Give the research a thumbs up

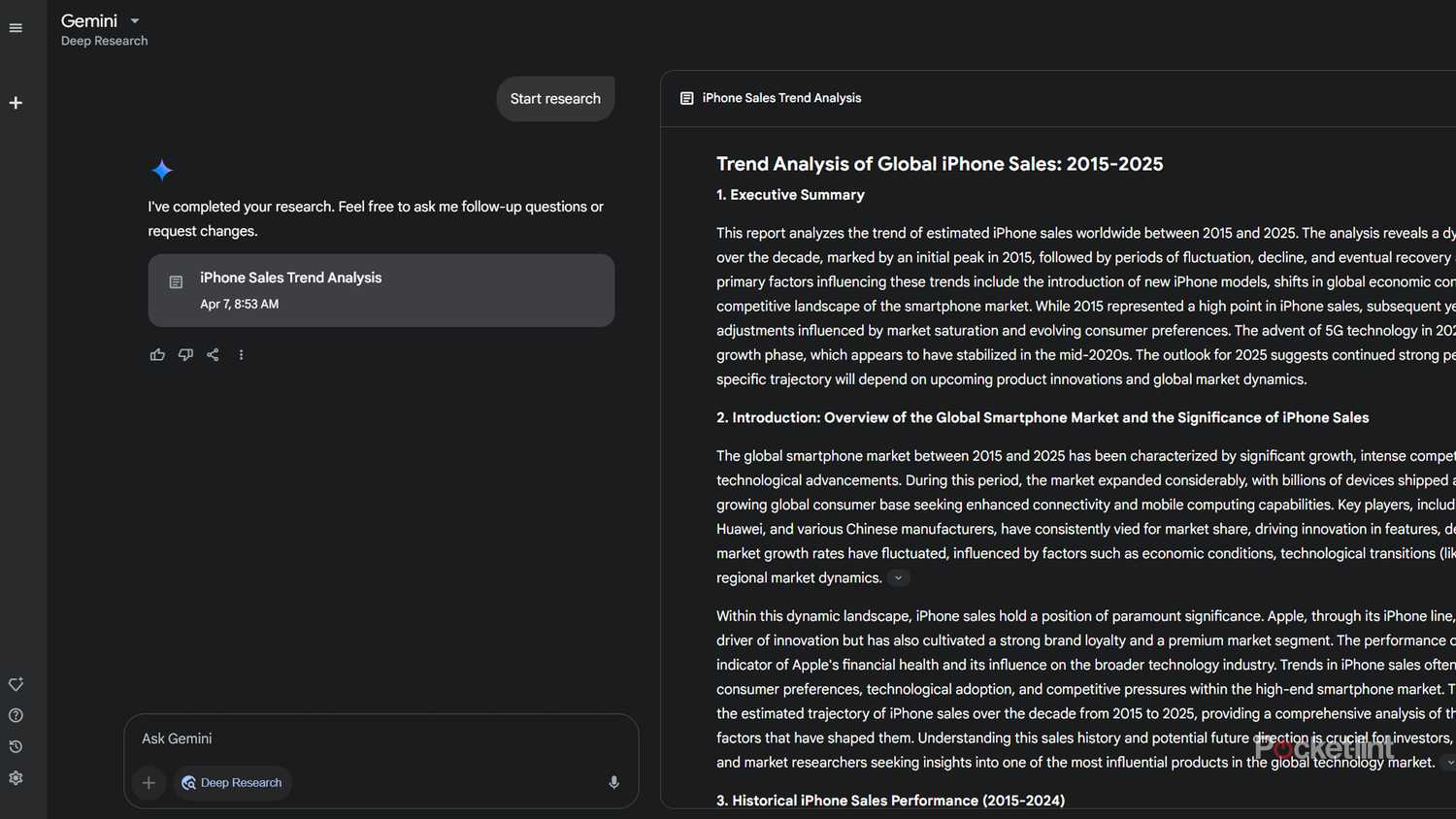pyautogui.click(x=157, y=354)
